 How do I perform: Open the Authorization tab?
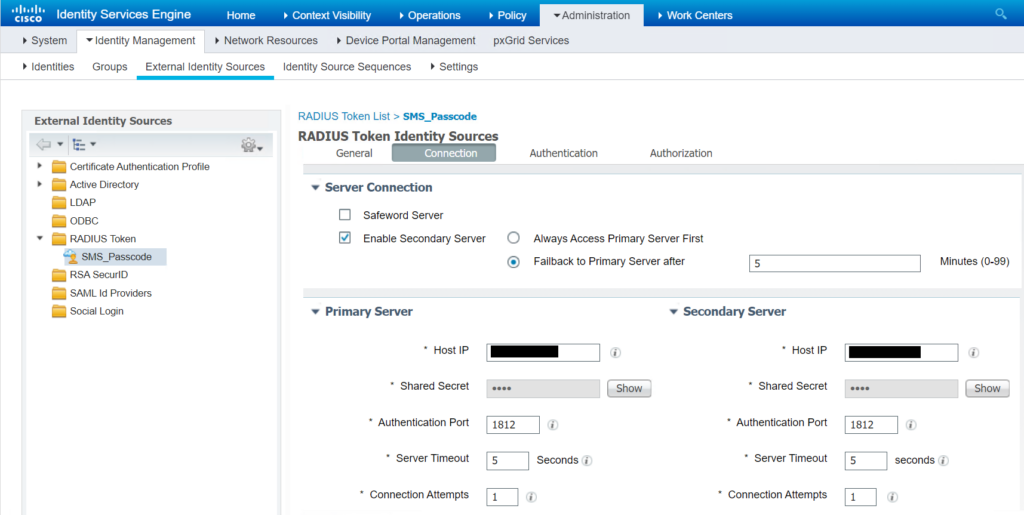coord(681,153)
